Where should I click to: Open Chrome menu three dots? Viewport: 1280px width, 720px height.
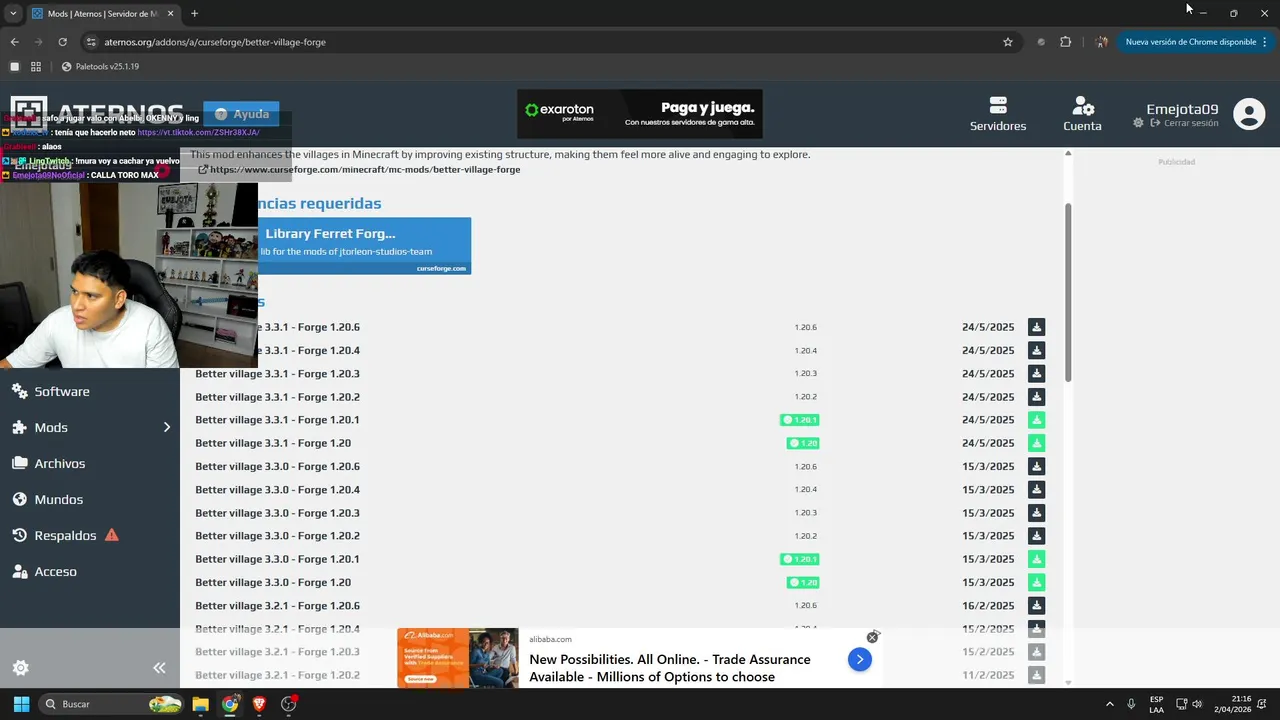pos(1264,42)
